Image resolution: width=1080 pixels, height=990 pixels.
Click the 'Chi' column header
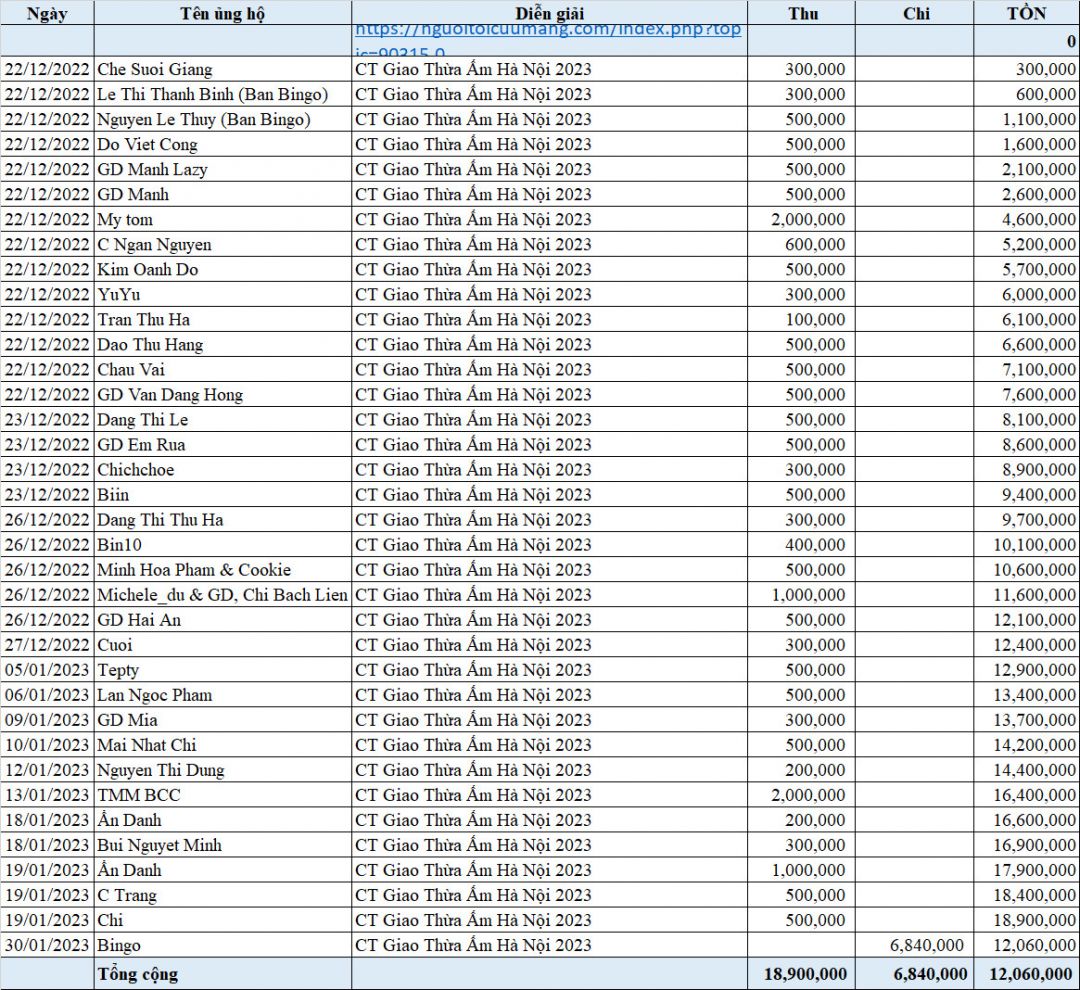coord(915,13)
